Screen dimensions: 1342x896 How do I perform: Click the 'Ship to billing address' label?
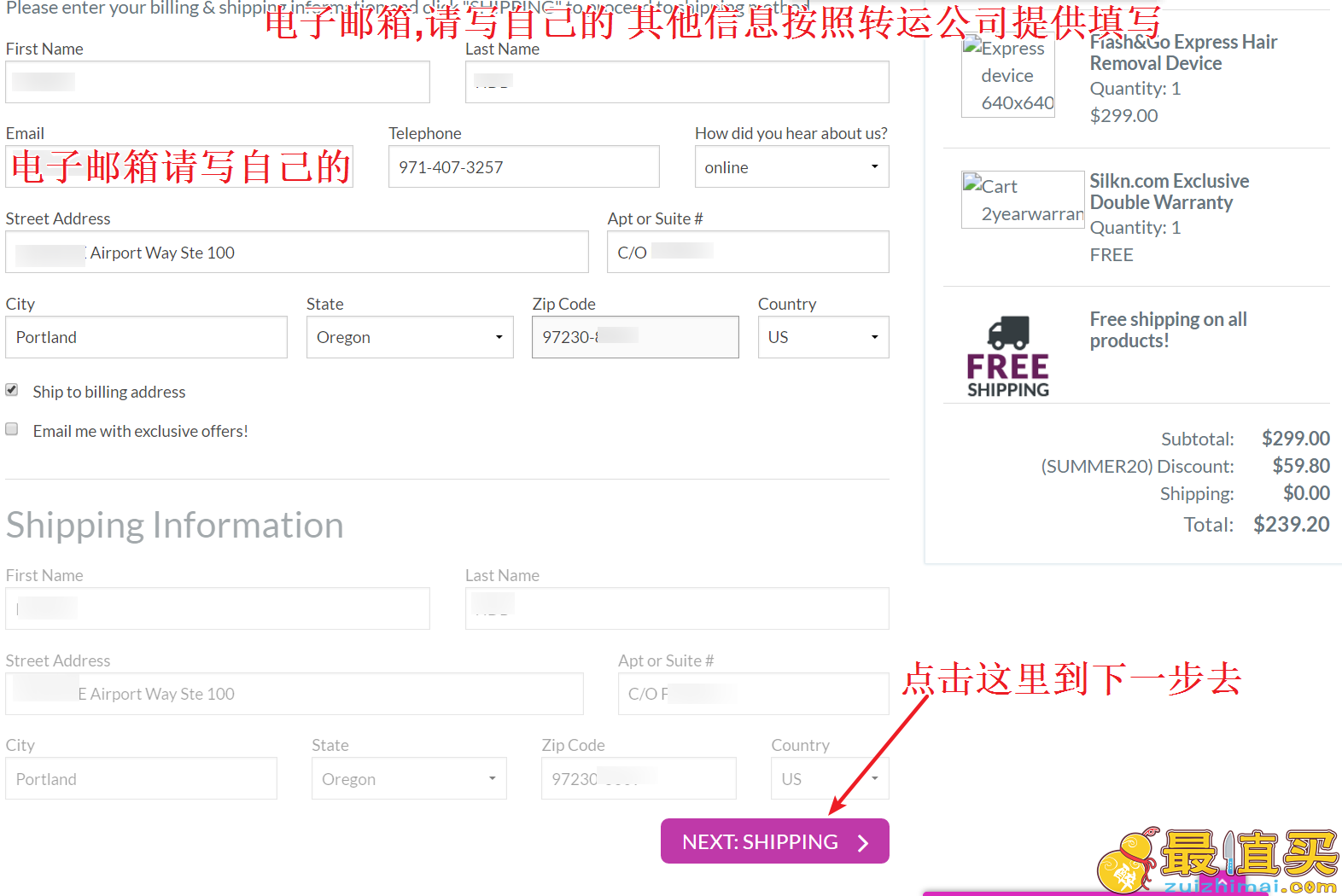click(109, 392)
